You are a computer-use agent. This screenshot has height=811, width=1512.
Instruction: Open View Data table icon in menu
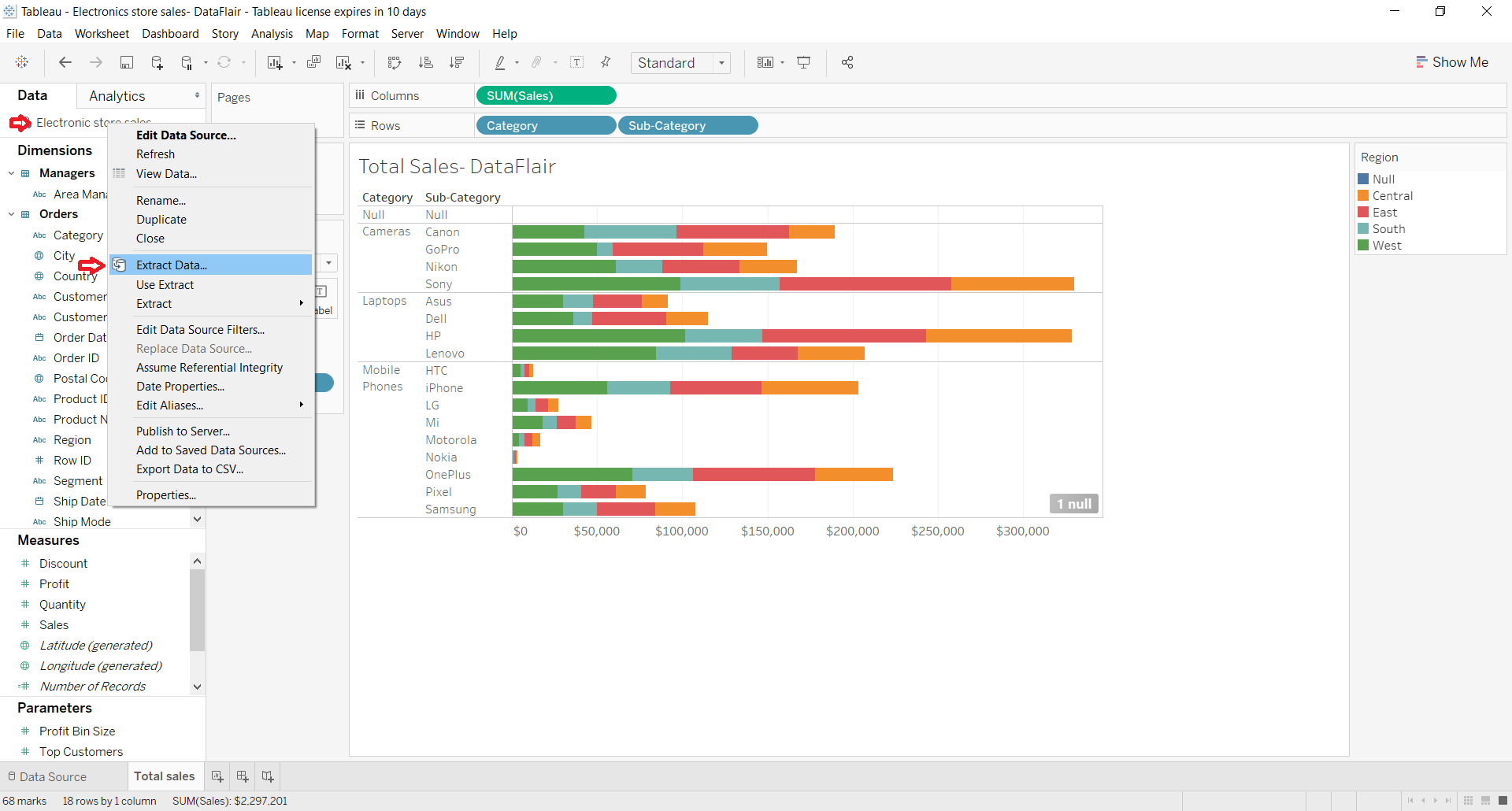coord(119,173)
